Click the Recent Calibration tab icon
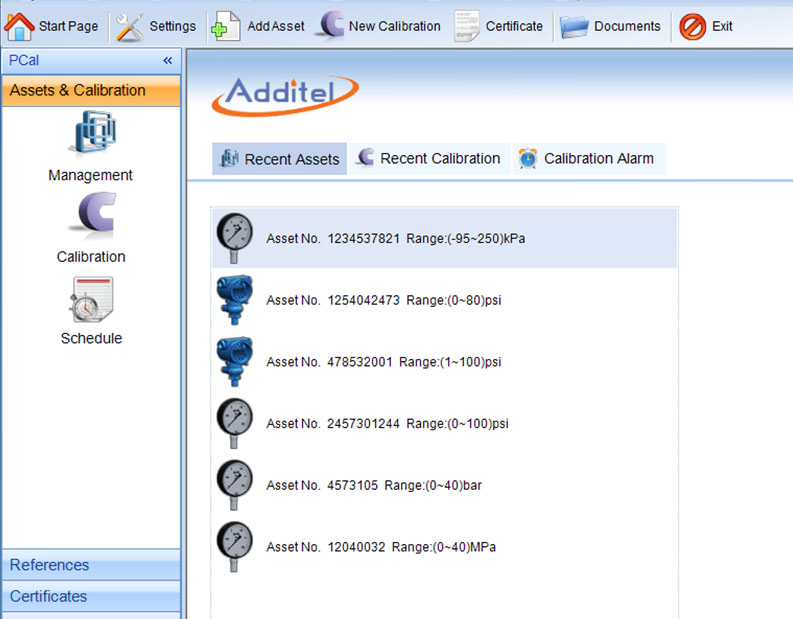793x619 pixels. pyautogui.click(x=365, y=157)
